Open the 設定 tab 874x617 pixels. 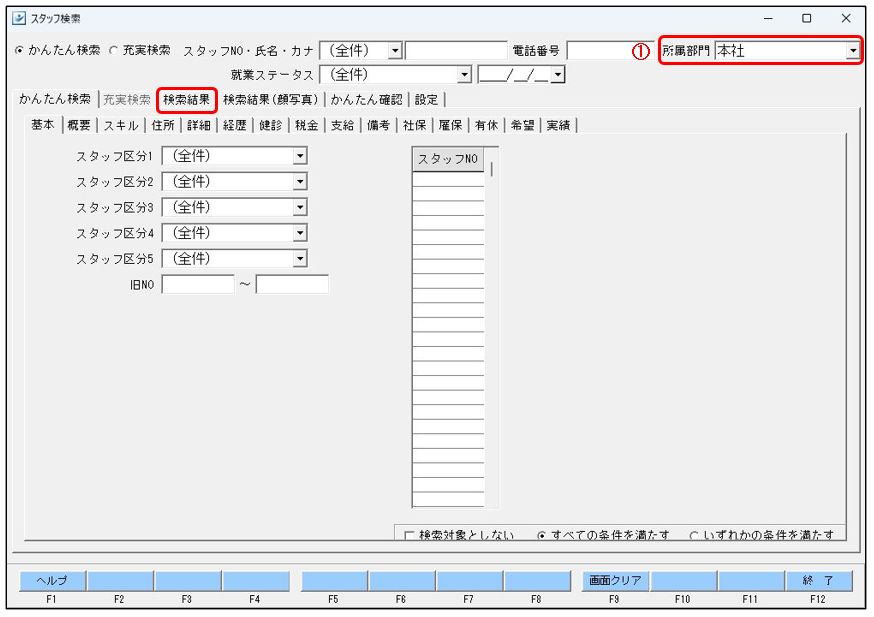(x=426, y=100)
